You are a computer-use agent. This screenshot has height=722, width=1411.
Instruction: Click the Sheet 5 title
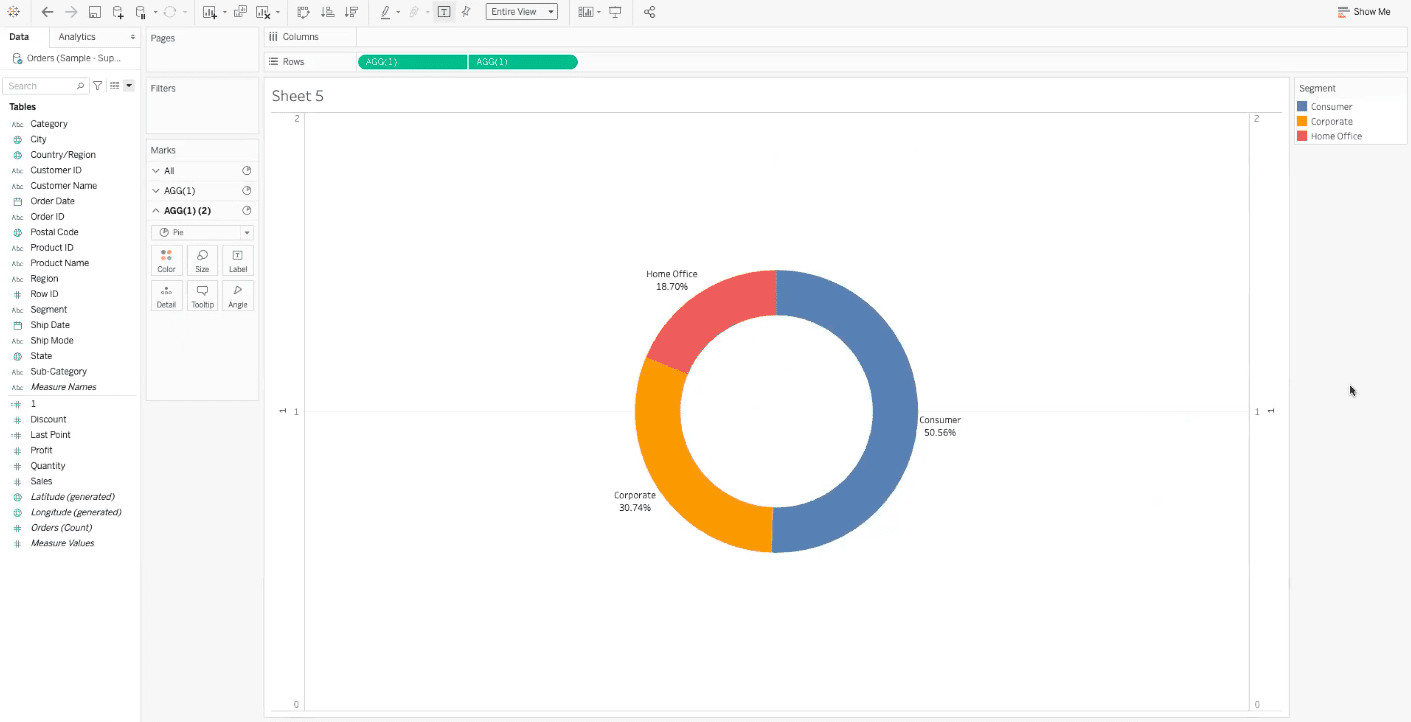(298, 96)
